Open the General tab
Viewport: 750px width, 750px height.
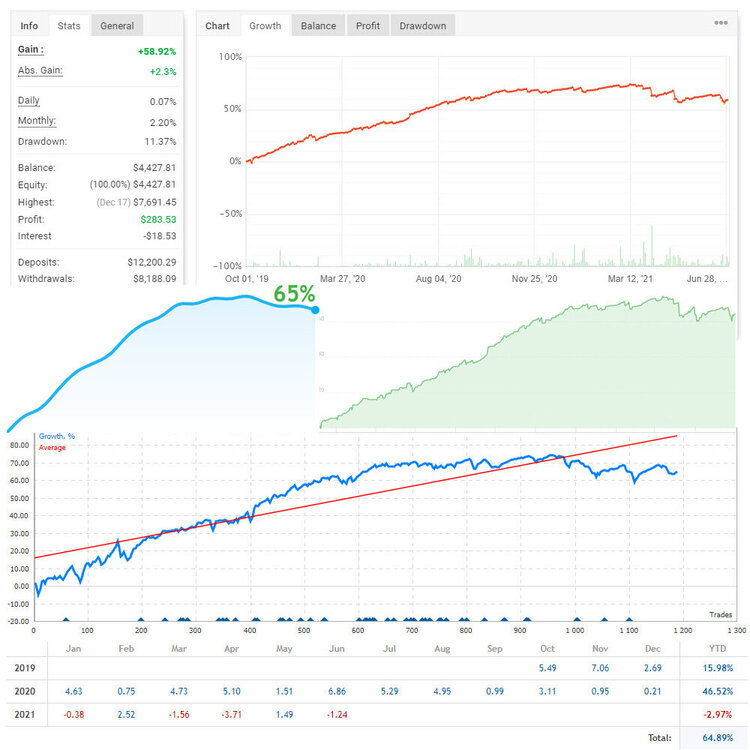(117, 26)
